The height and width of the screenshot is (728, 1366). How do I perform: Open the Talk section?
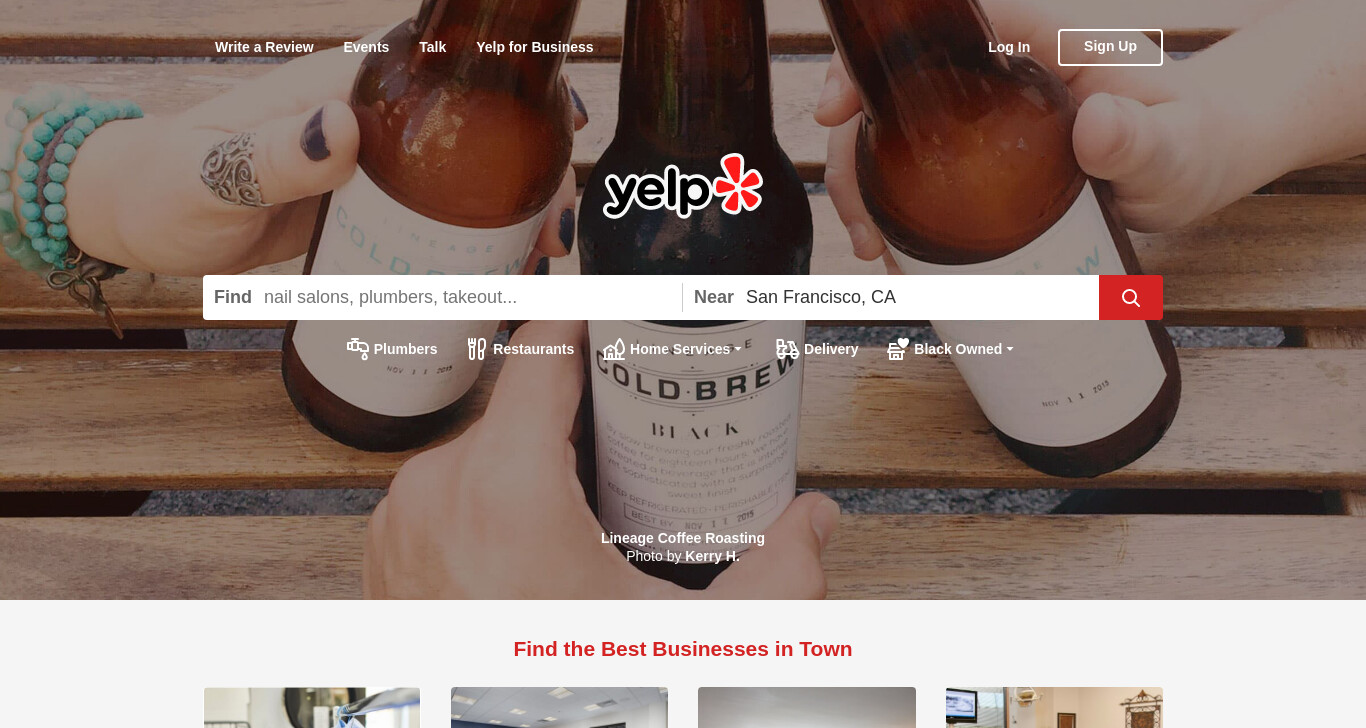pos(432,47)
